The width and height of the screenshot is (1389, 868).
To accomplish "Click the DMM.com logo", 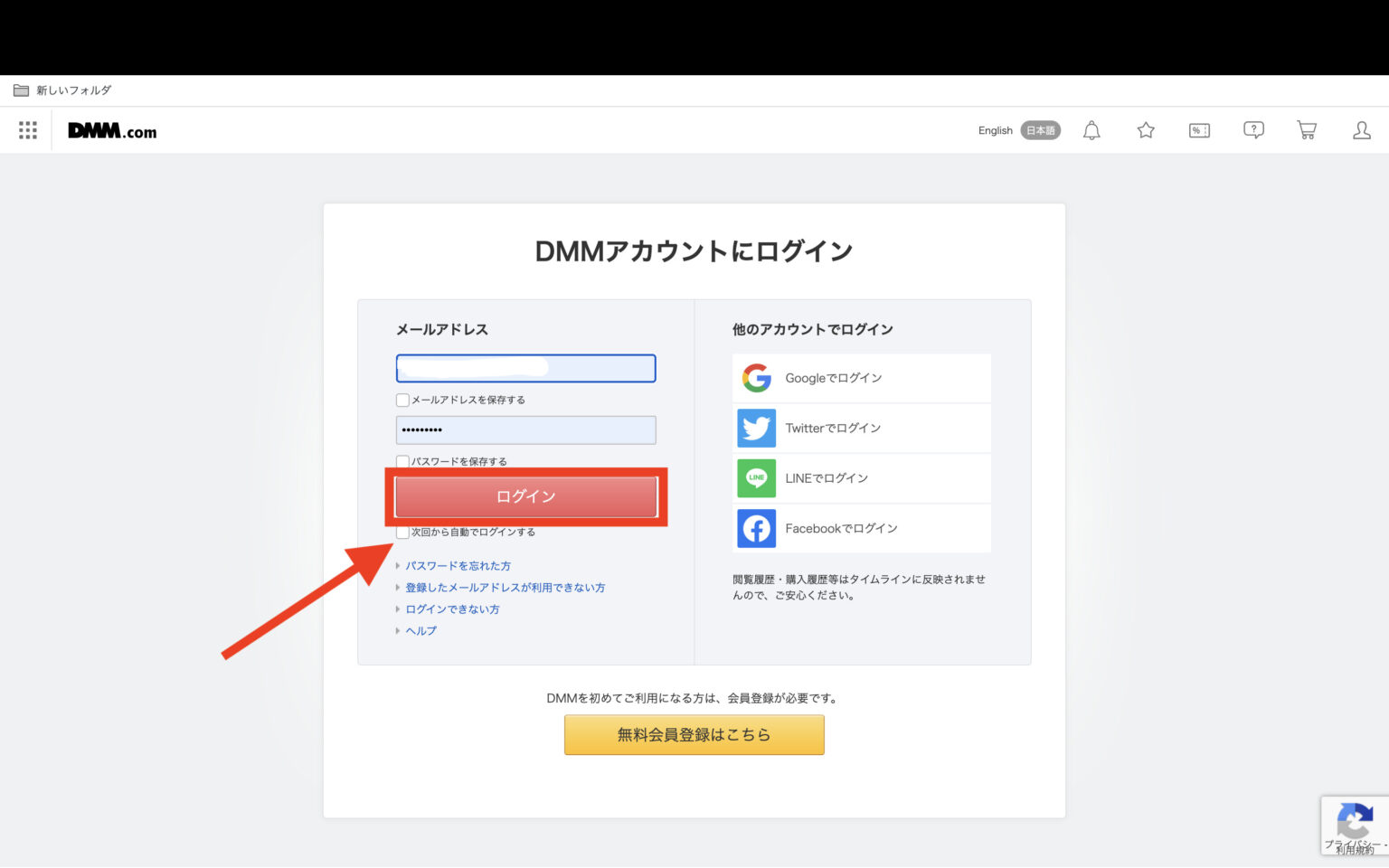I will click(111, 129).
